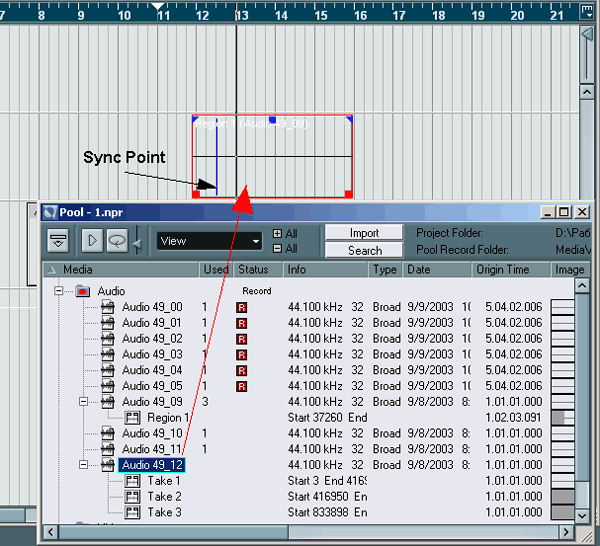Screen dimensions: 600x546
Task: Sort by Status column header
Action: coord(258,270)
